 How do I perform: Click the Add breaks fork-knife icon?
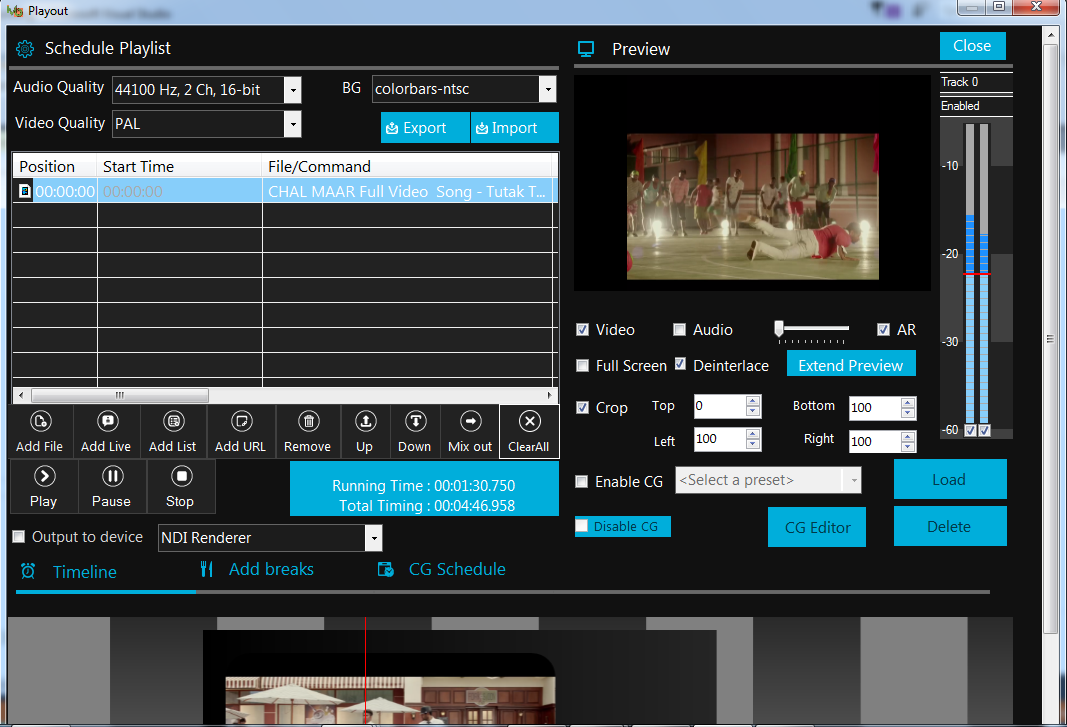point(207,569)
